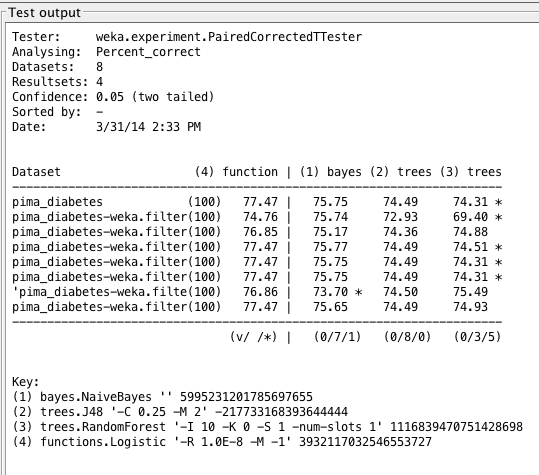Click the 73.70 NaiveBayes result value

[x=330, y=292]
